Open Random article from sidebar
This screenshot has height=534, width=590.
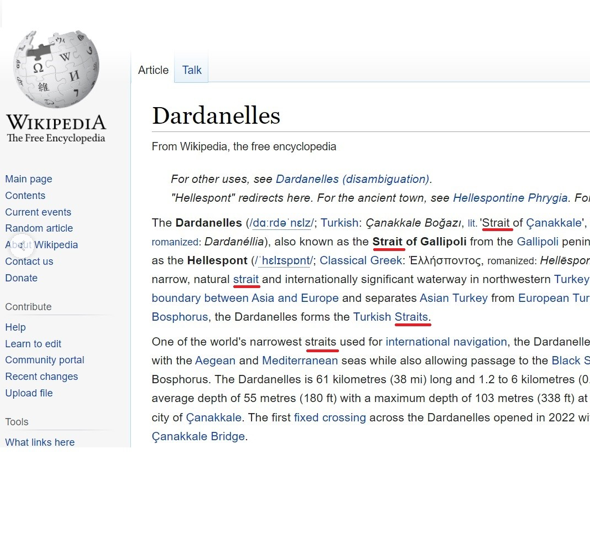click(x=39, y=228)
